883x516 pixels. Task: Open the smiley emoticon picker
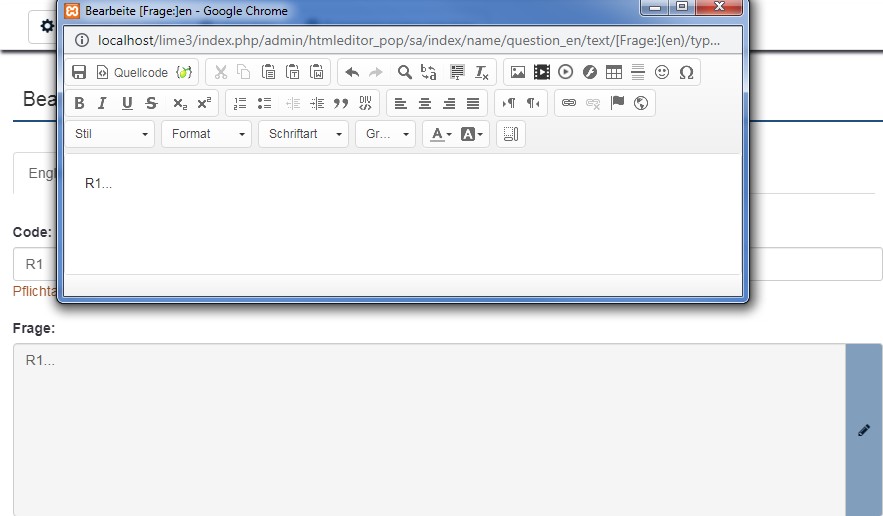(x=662, y=72)
